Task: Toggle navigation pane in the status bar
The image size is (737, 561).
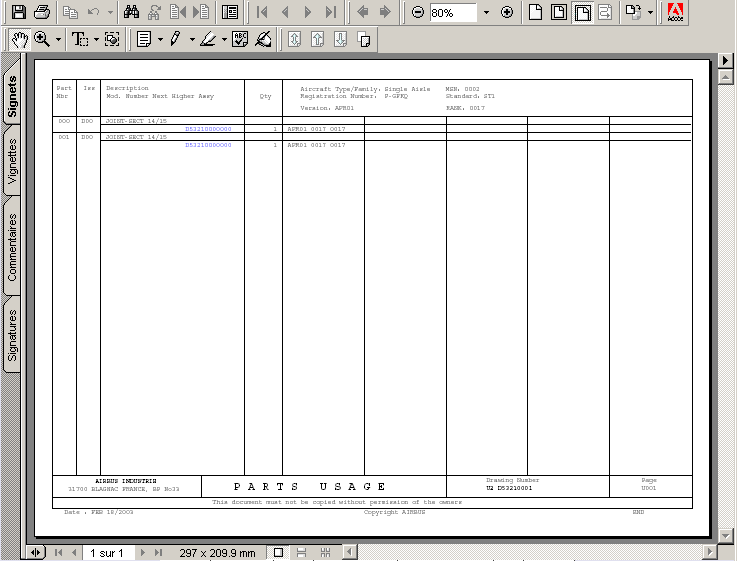Action: click(x=35, y=553)
